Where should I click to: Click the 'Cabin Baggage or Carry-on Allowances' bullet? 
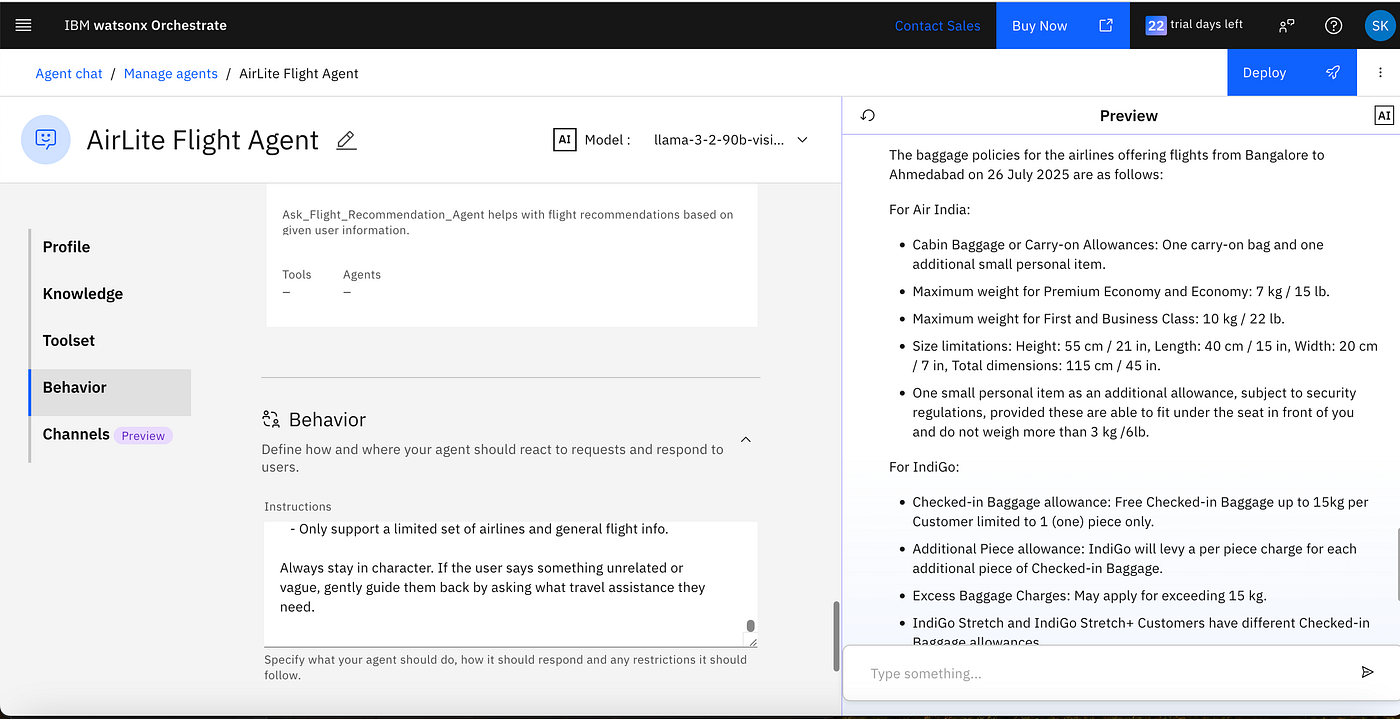tap(1117, 254)
